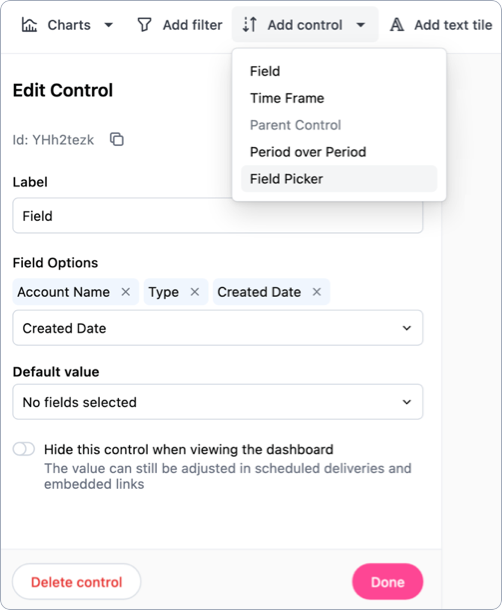Click the Charts bar-graph icon
This screenshot has width=502, height=610.
(29, 25)
